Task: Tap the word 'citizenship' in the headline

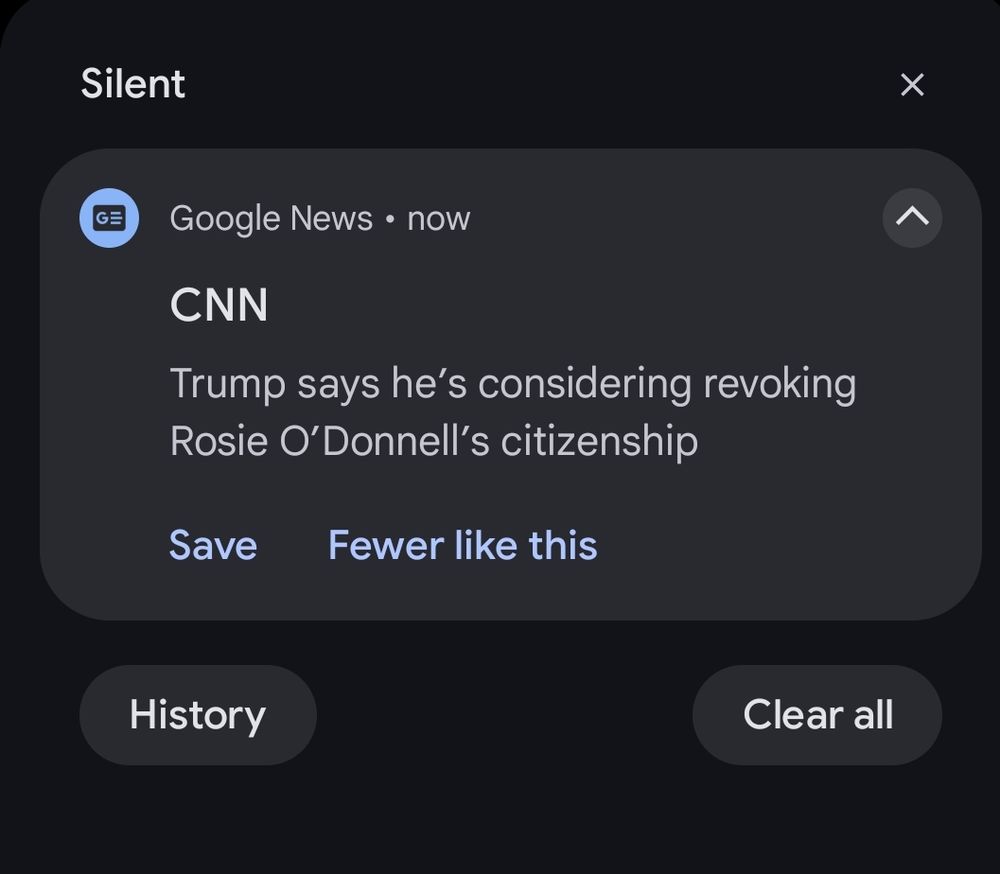Action: click(598, 441)
